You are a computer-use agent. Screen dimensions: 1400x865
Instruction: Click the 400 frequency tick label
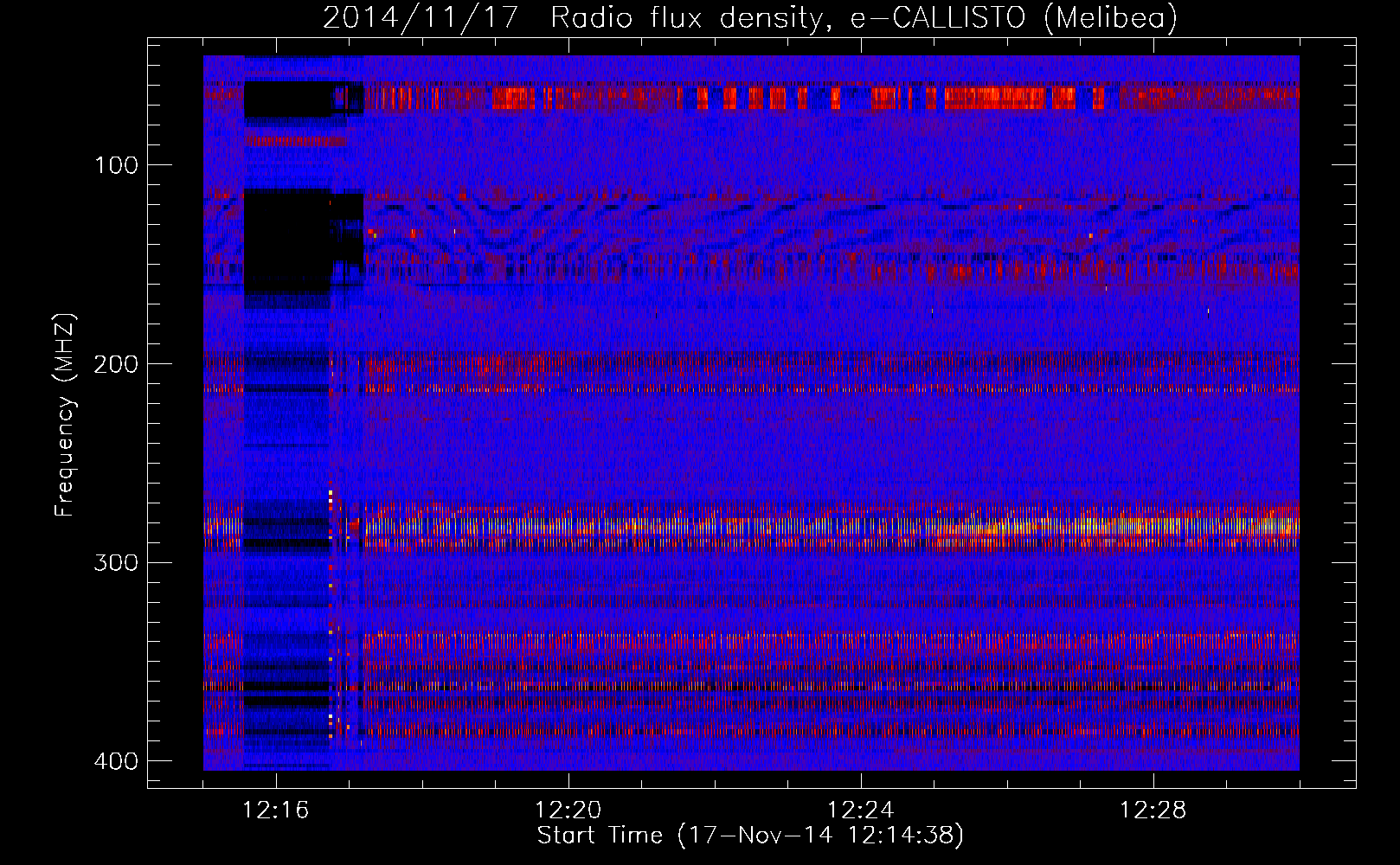click(116, 761)
